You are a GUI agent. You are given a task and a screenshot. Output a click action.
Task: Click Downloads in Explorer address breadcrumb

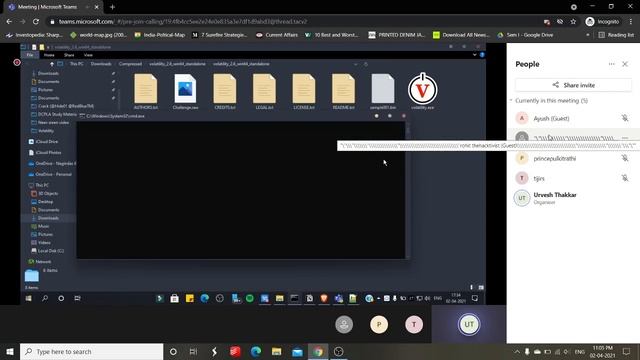coord(101,64)
